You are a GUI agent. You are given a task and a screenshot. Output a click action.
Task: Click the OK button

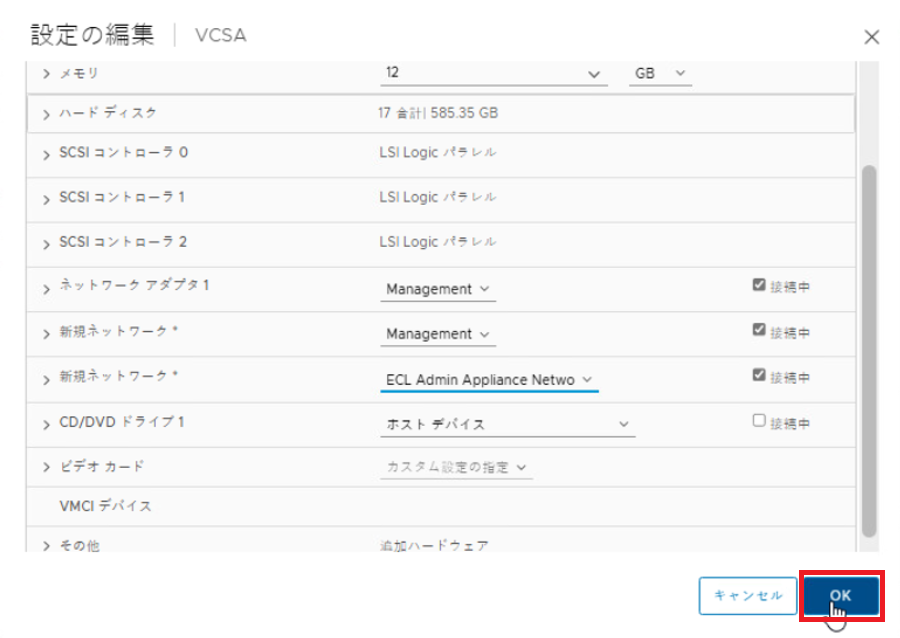tap(840, 595)
